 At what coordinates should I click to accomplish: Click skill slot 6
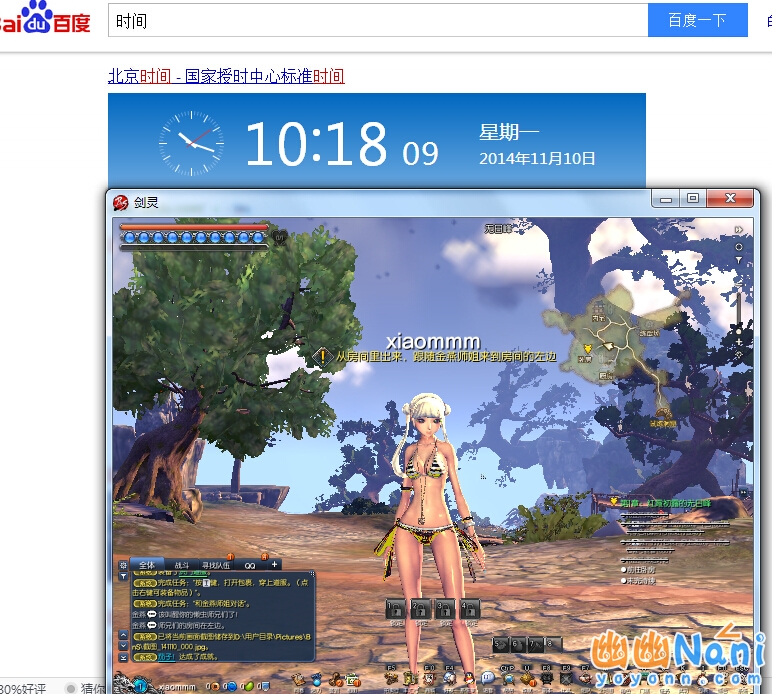coord(518,645)
